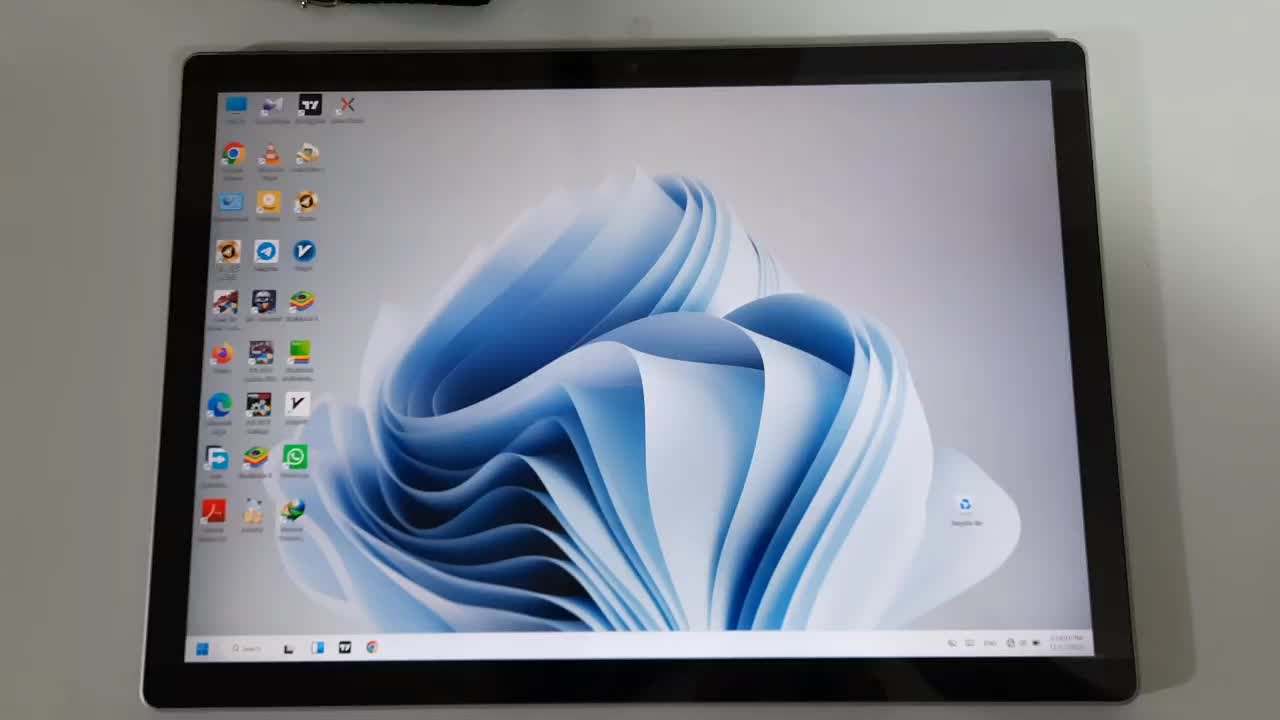Open the Adobe Acrobat Reader shortcut
Screen dimensions: 1280x720
(x=213, y=512)
